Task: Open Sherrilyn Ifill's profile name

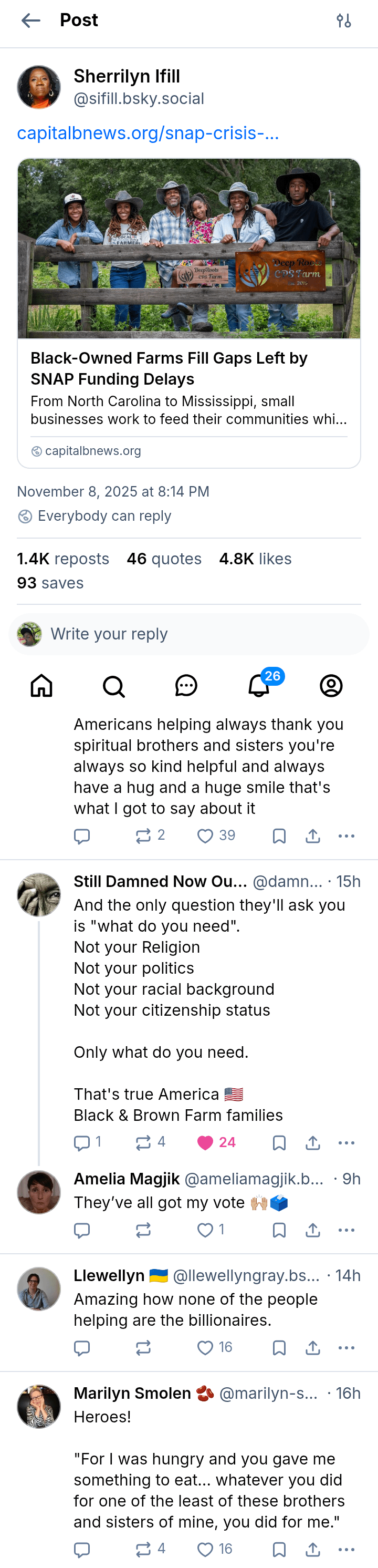Action: point(127,77)
